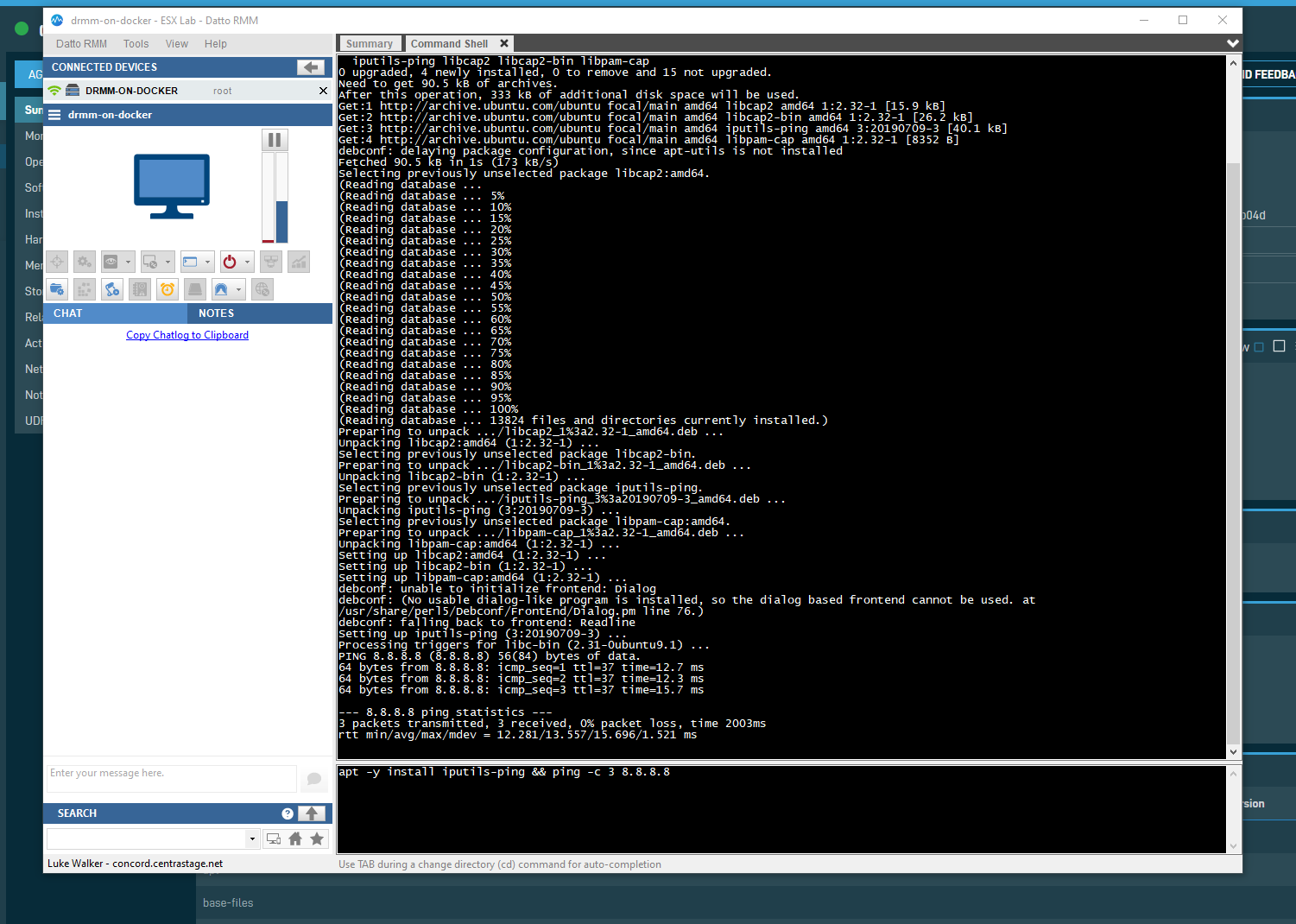Switch to the CHAT panel tab
The height and width of the screenshot is (924, 1296).
115,313
